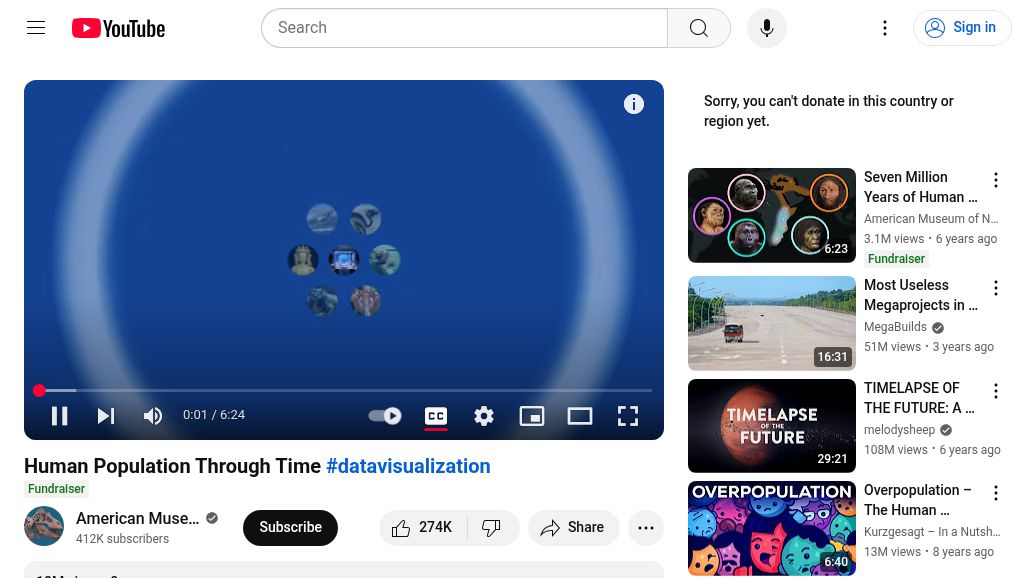1028x578 pixels.
Task: Click the 0:01 / 6:24 time display
Action: [214, 415]
